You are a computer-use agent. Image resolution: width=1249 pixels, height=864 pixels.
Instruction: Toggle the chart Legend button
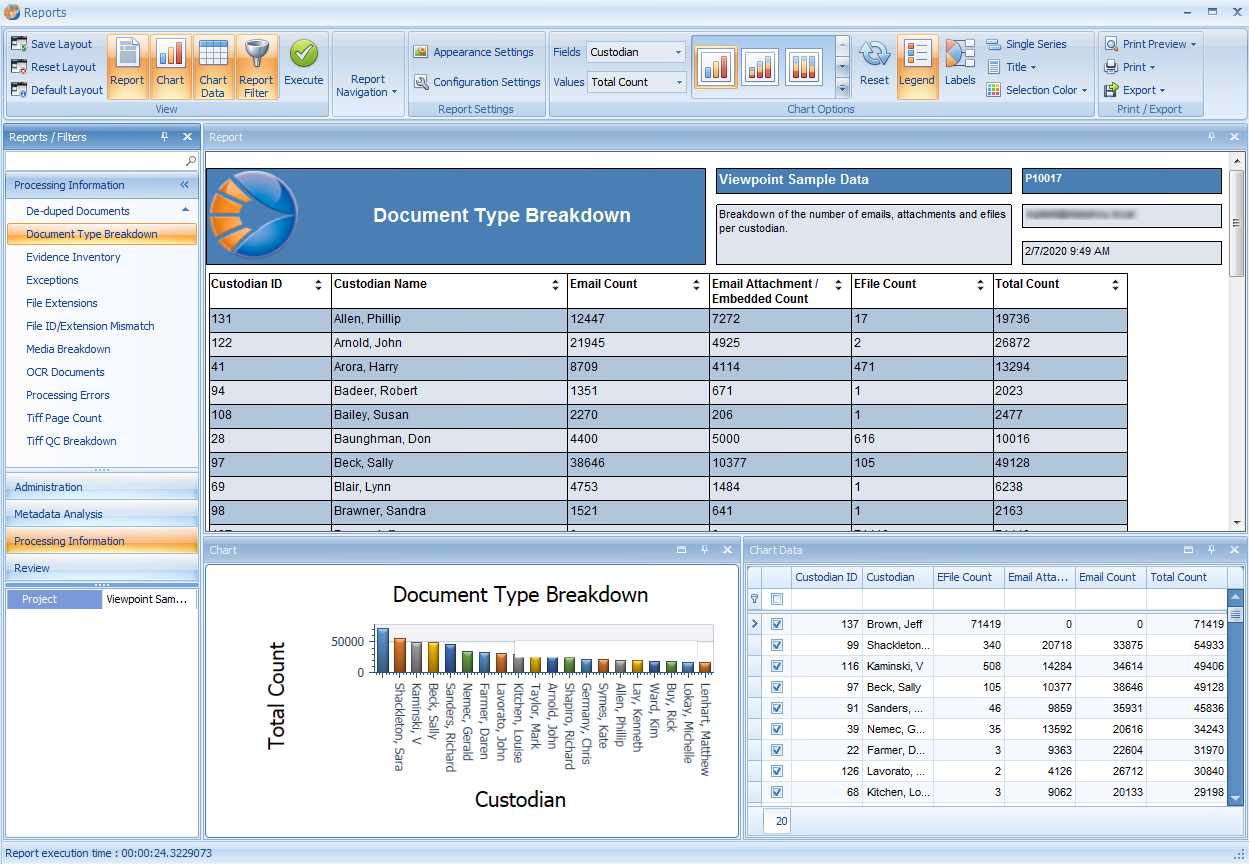pos(917,67)
